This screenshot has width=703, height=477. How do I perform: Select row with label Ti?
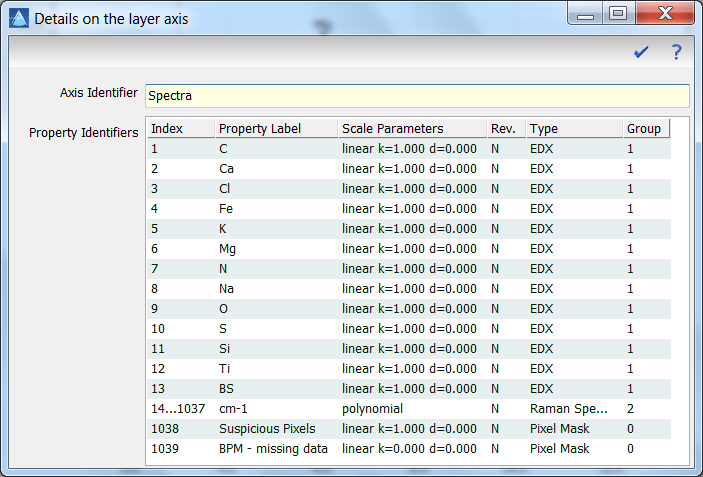pyautogui.click(x=225, y=369)
